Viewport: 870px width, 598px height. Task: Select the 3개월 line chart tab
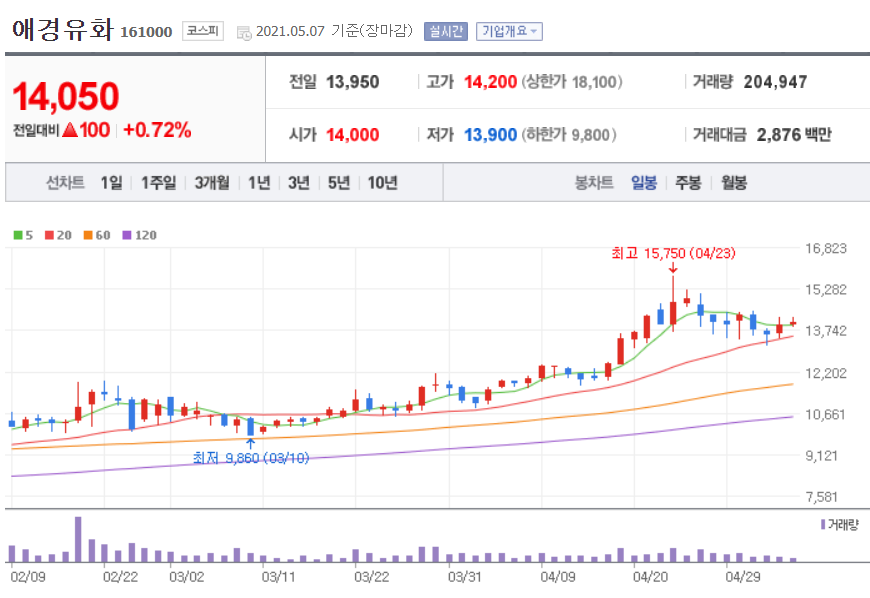point(212,183)
